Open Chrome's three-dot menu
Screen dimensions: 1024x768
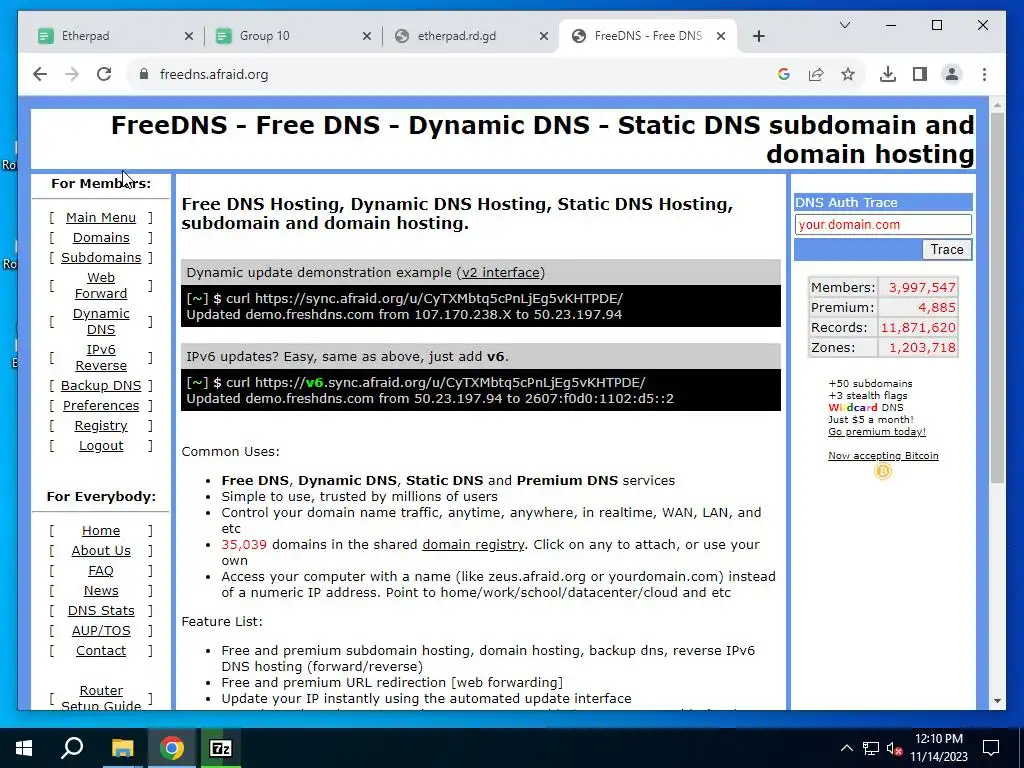[984, 74]
